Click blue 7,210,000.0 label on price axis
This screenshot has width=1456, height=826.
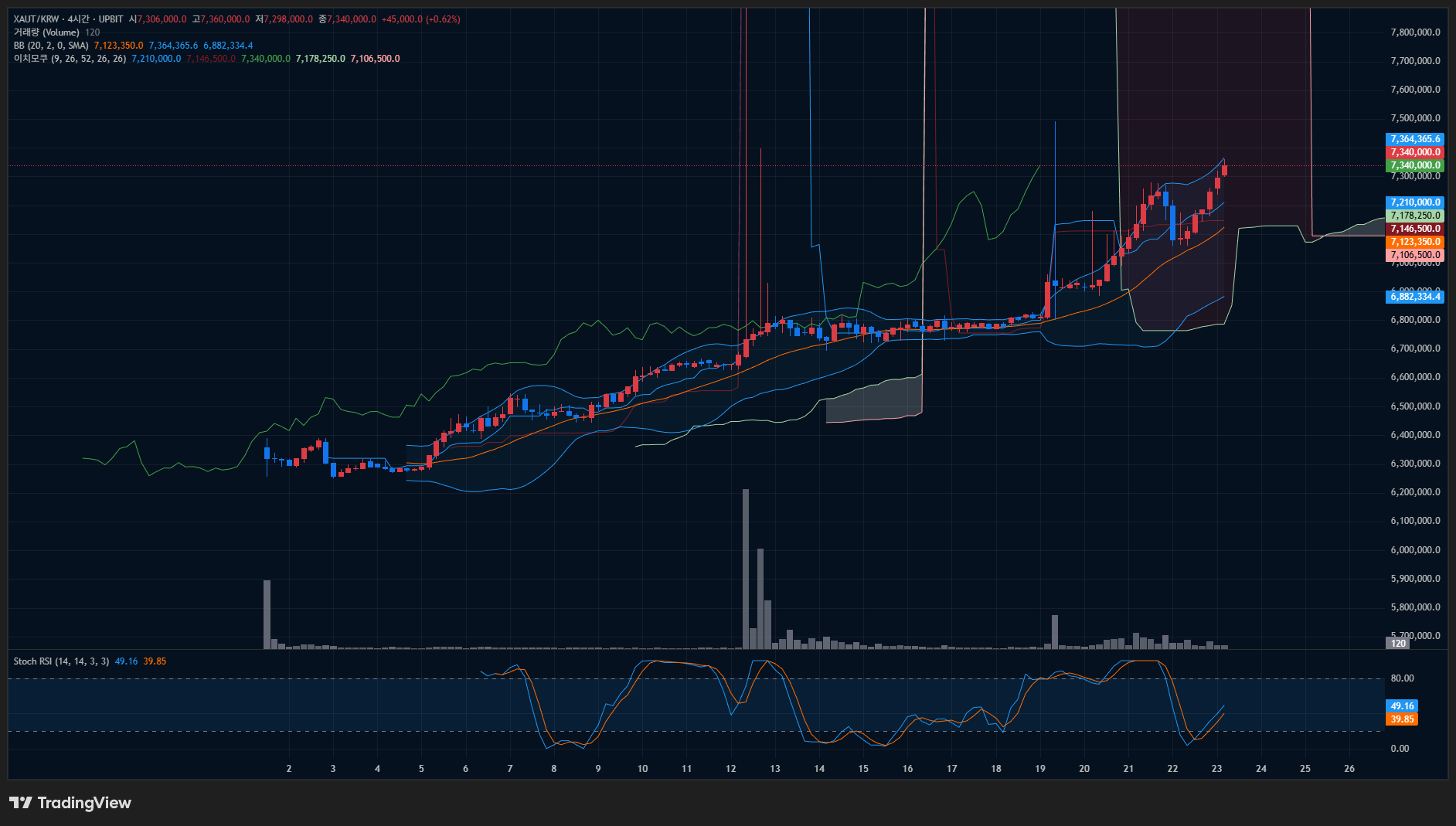[1414, 202]
